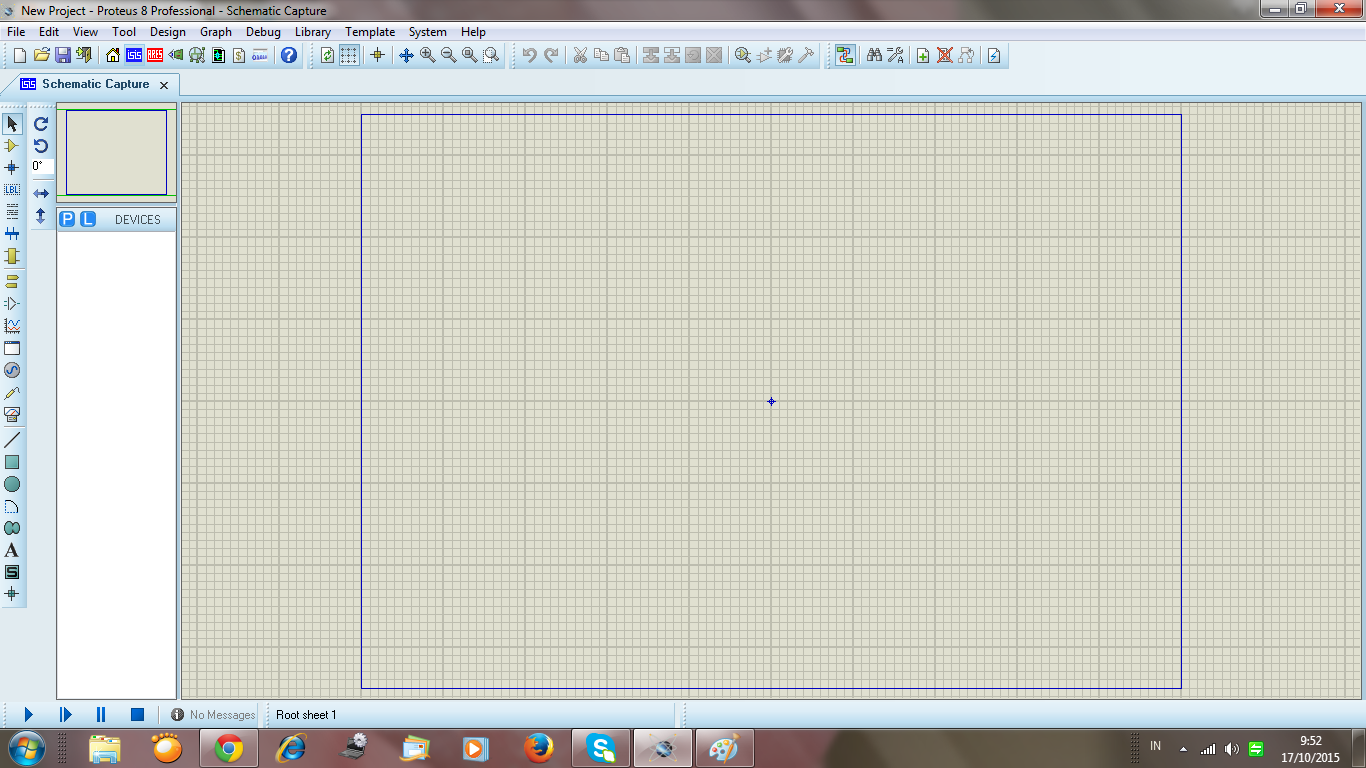Select the Text Script Mode tool
1366x768 pixels.
click(x=12, y=211)
